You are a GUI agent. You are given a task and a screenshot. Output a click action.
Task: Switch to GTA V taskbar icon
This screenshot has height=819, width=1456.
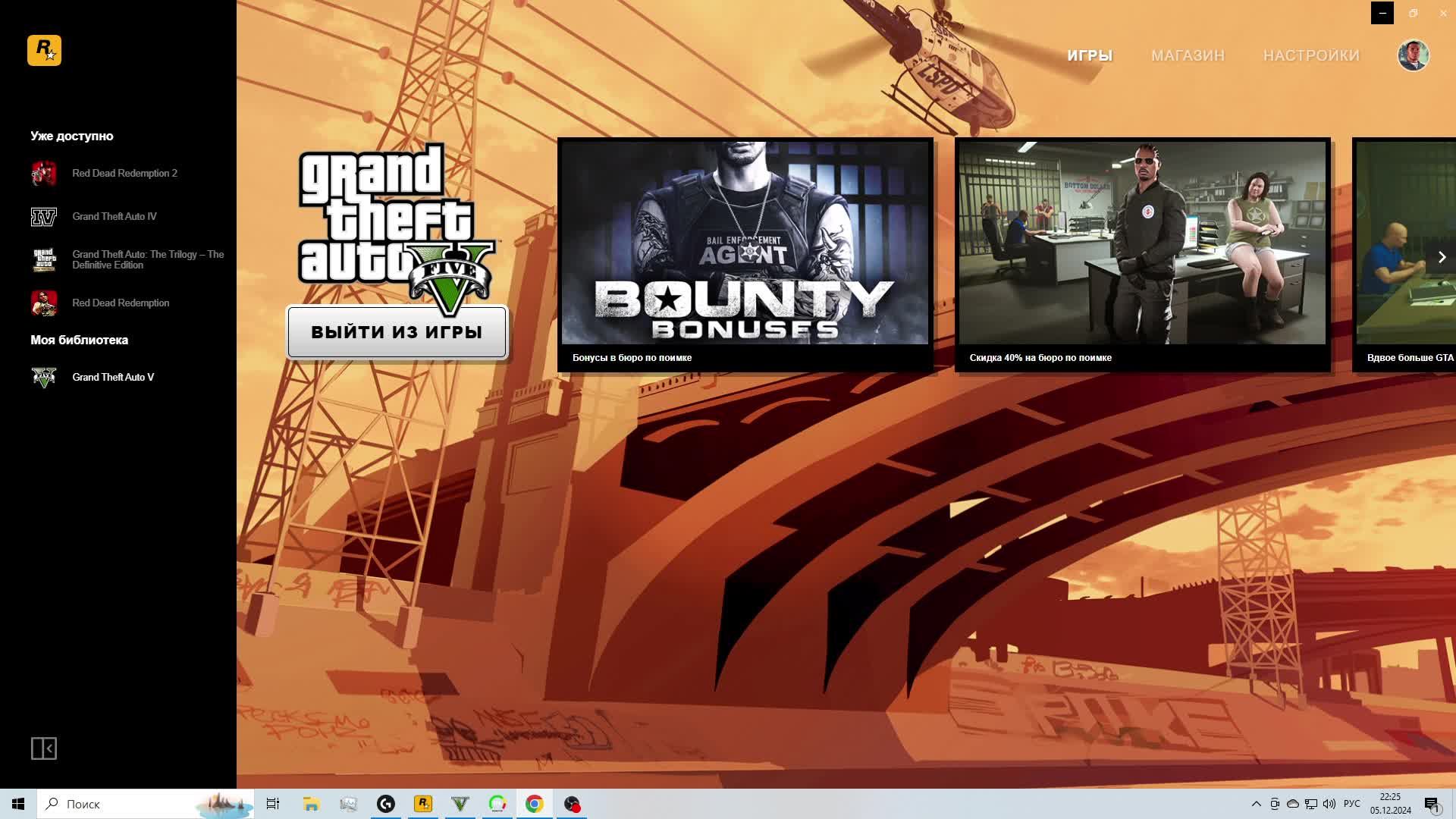[x=460, y=804]
